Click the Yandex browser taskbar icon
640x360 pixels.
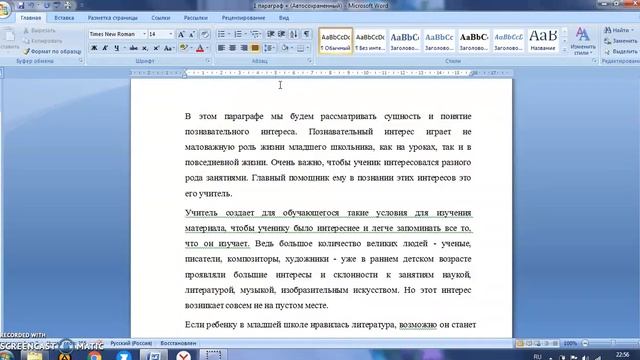coord(184,356)
